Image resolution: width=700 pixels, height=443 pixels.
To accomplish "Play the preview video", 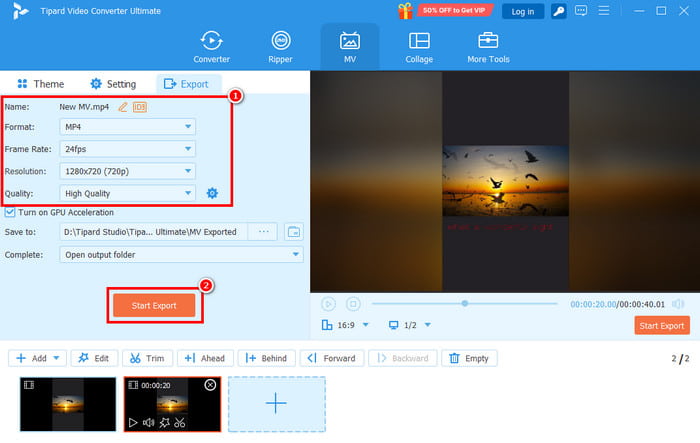I will point(329,303).
